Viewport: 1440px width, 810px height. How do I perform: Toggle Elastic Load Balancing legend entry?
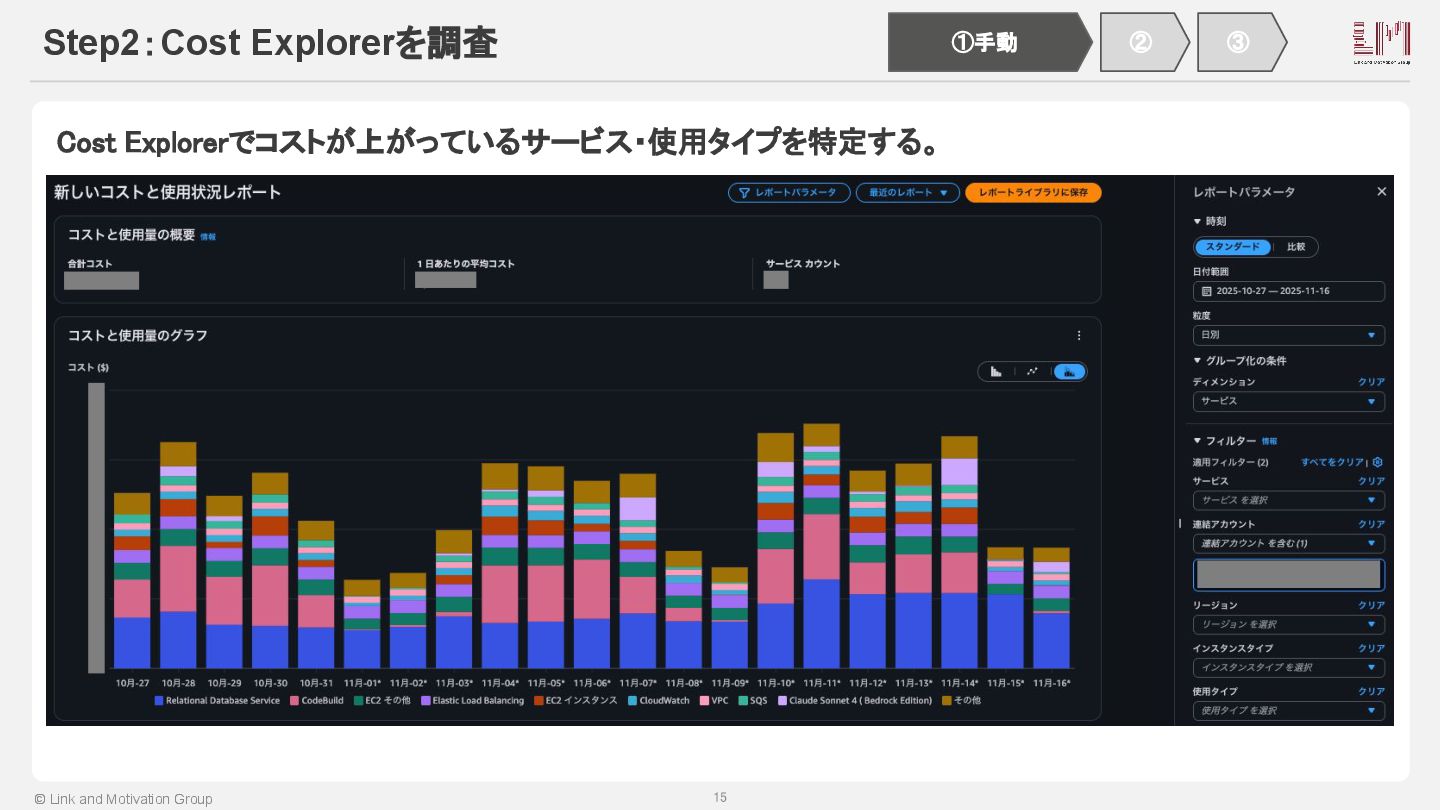tap(472, 701)
